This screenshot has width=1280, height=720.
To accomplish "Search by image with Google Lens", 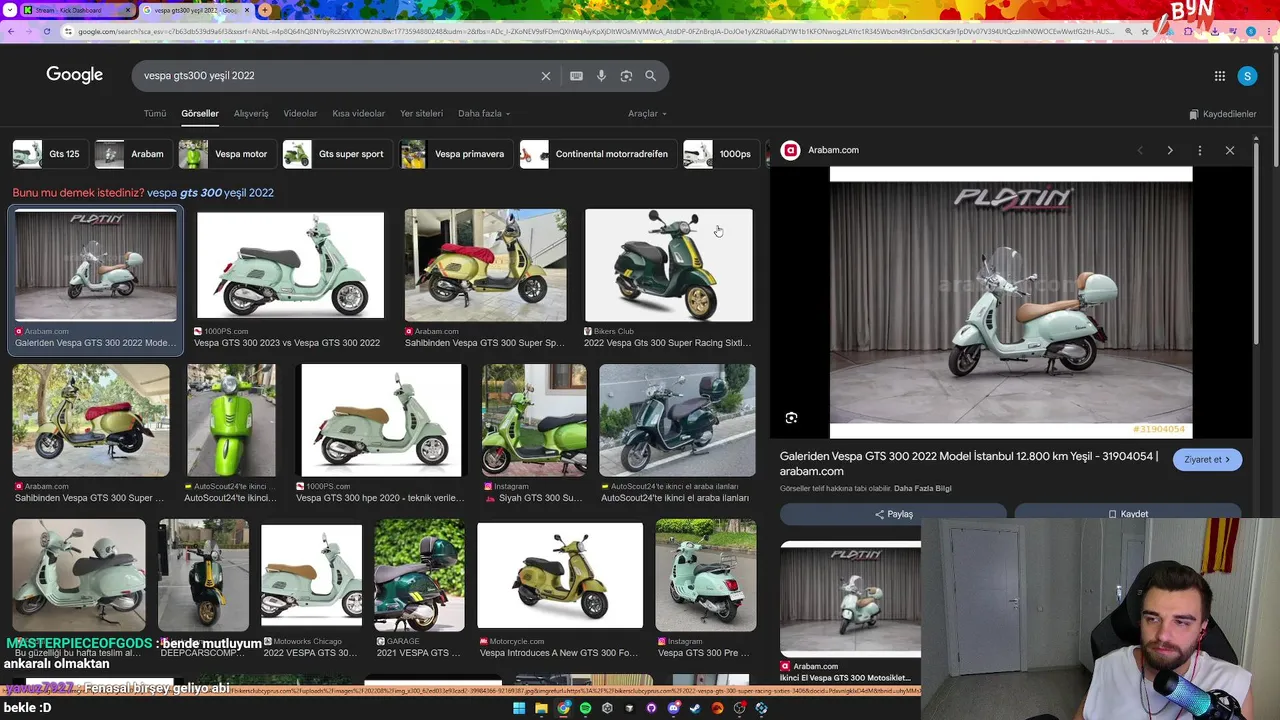I will 626,76.
